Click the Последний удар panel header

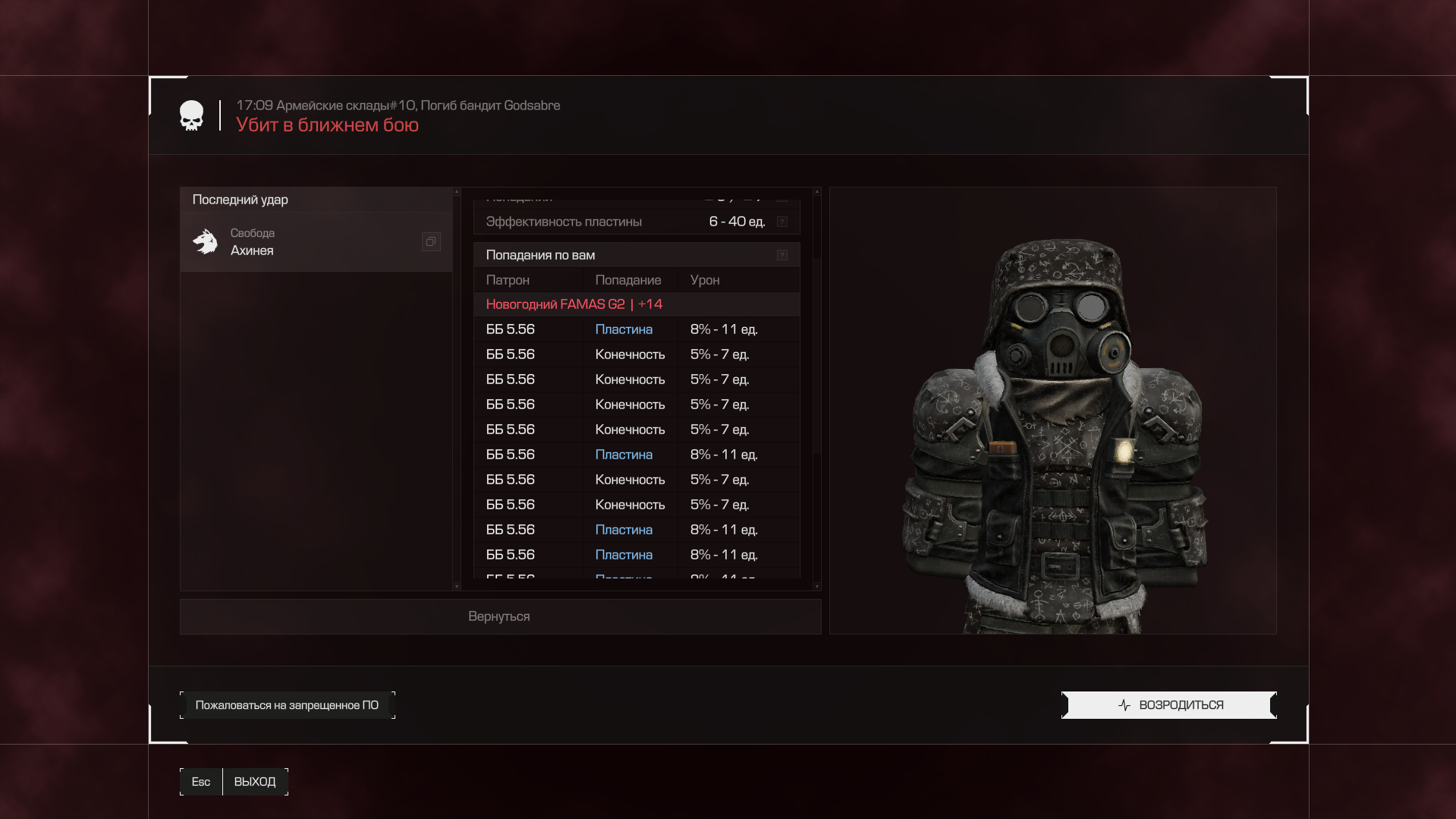(316, 200)
